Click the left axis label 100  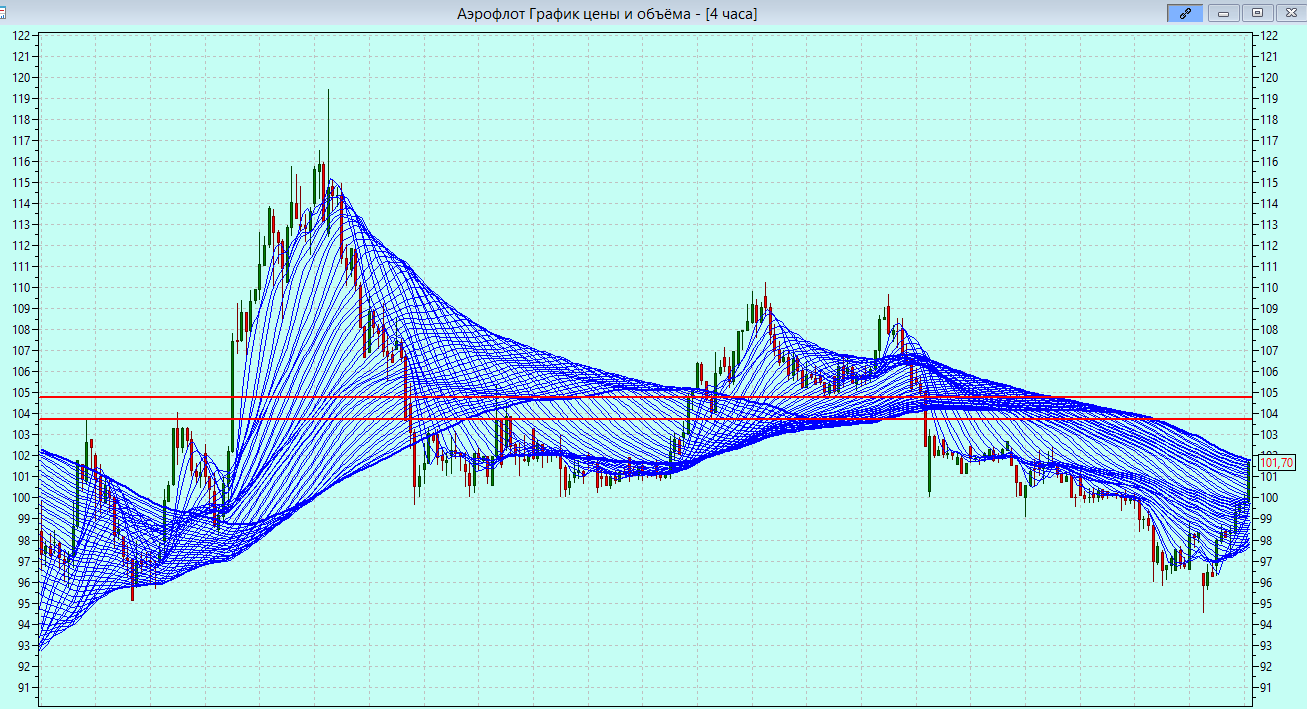[22, 498]
